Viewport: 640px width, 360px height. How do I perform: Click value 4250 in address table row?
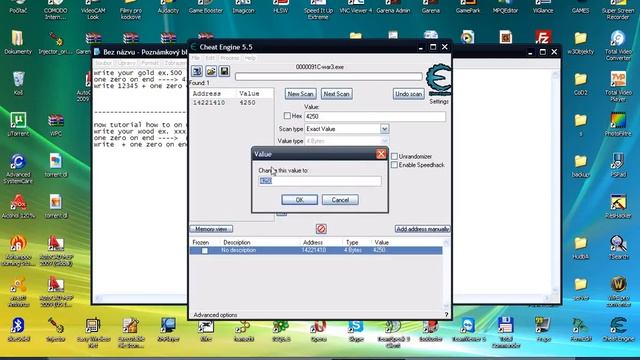[x=379, y=250]
